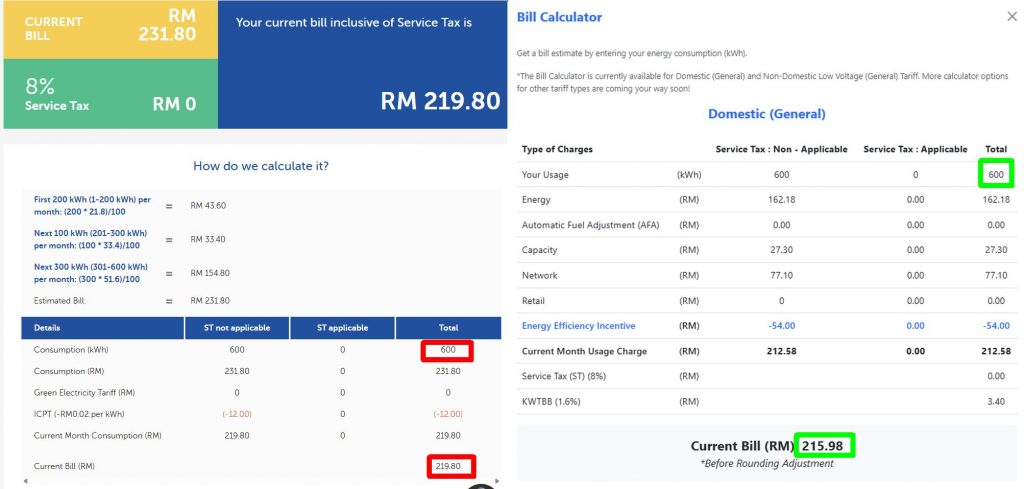Click the right arrow of horizontal scrollbar
1024x489 pixels.
(497, 482)
